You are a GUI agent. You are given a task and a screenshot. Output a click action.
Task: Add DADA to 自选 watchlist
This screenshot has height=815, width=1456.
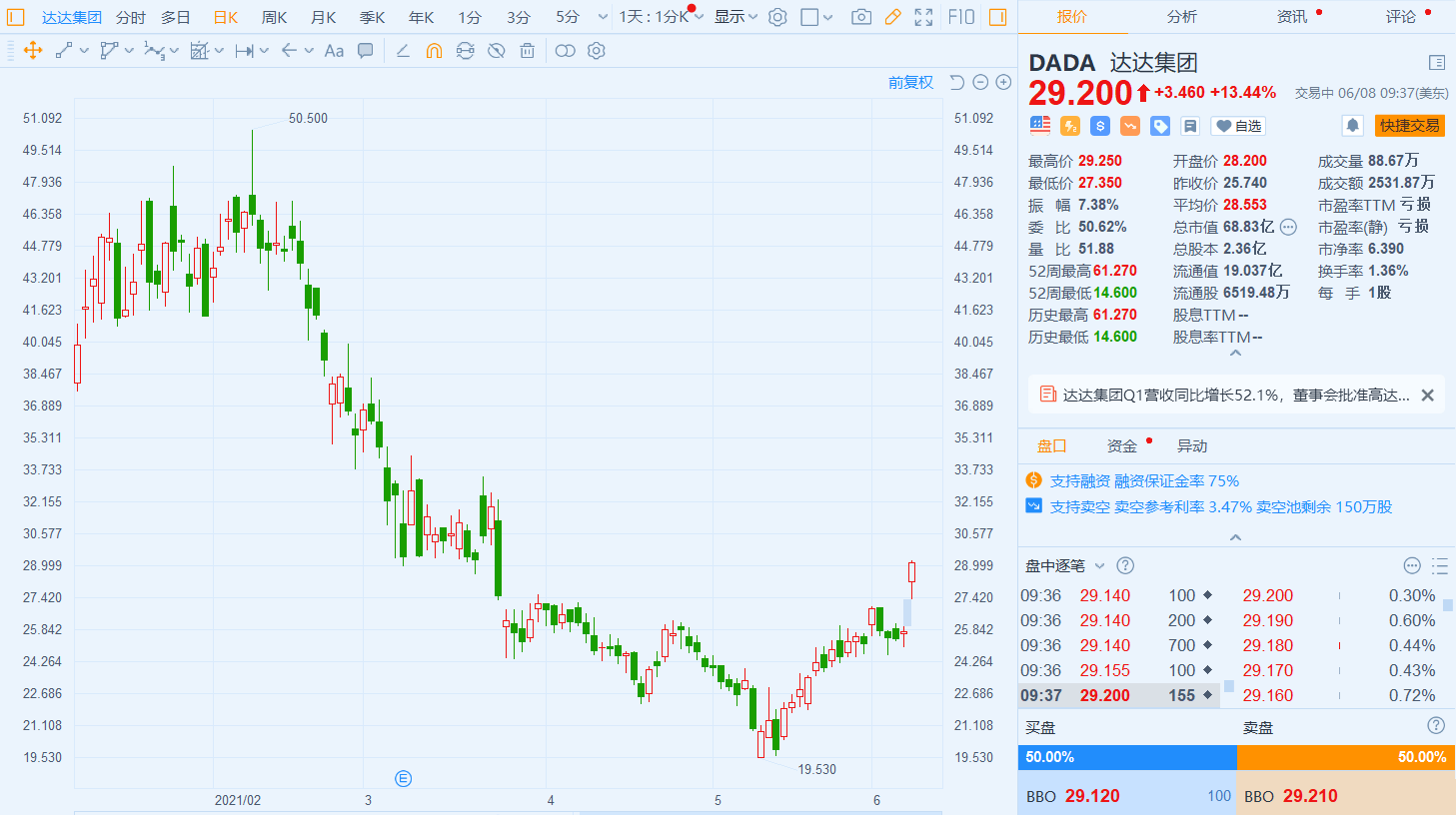pos(1238,126)
